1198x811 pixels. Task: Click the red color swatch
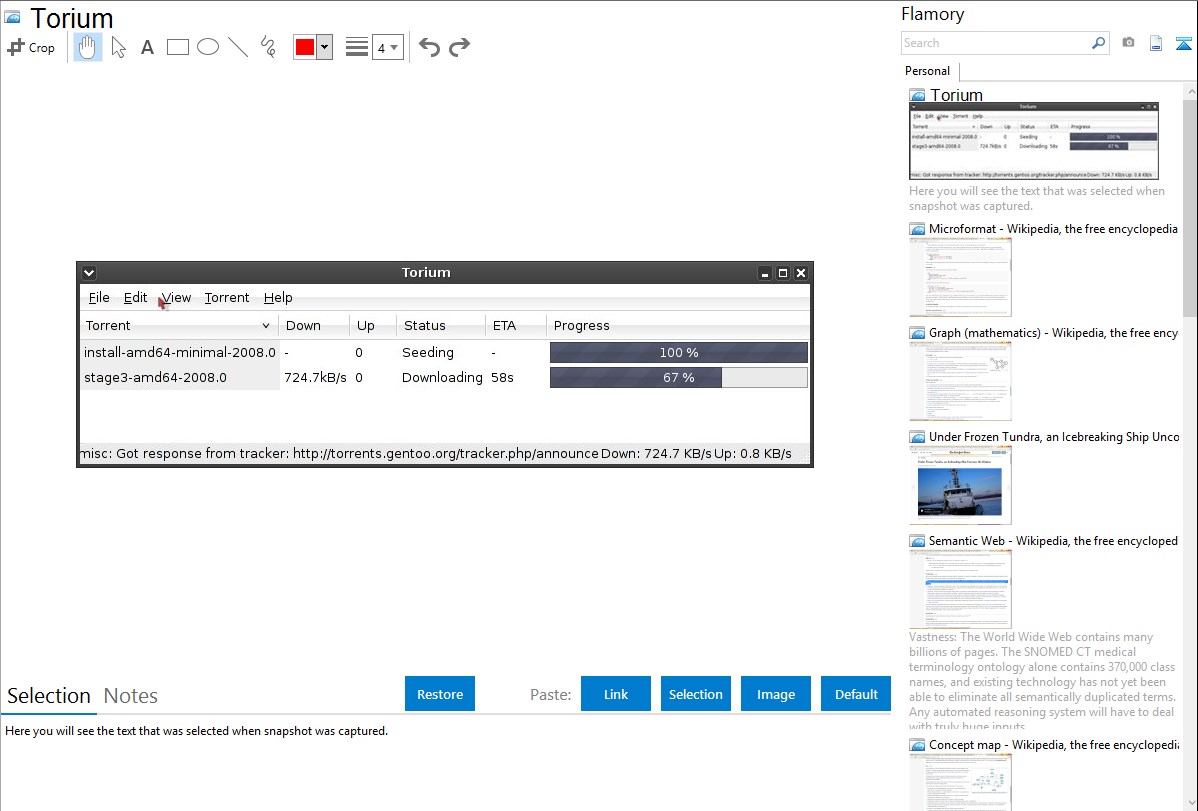click(x=305, y=47)
